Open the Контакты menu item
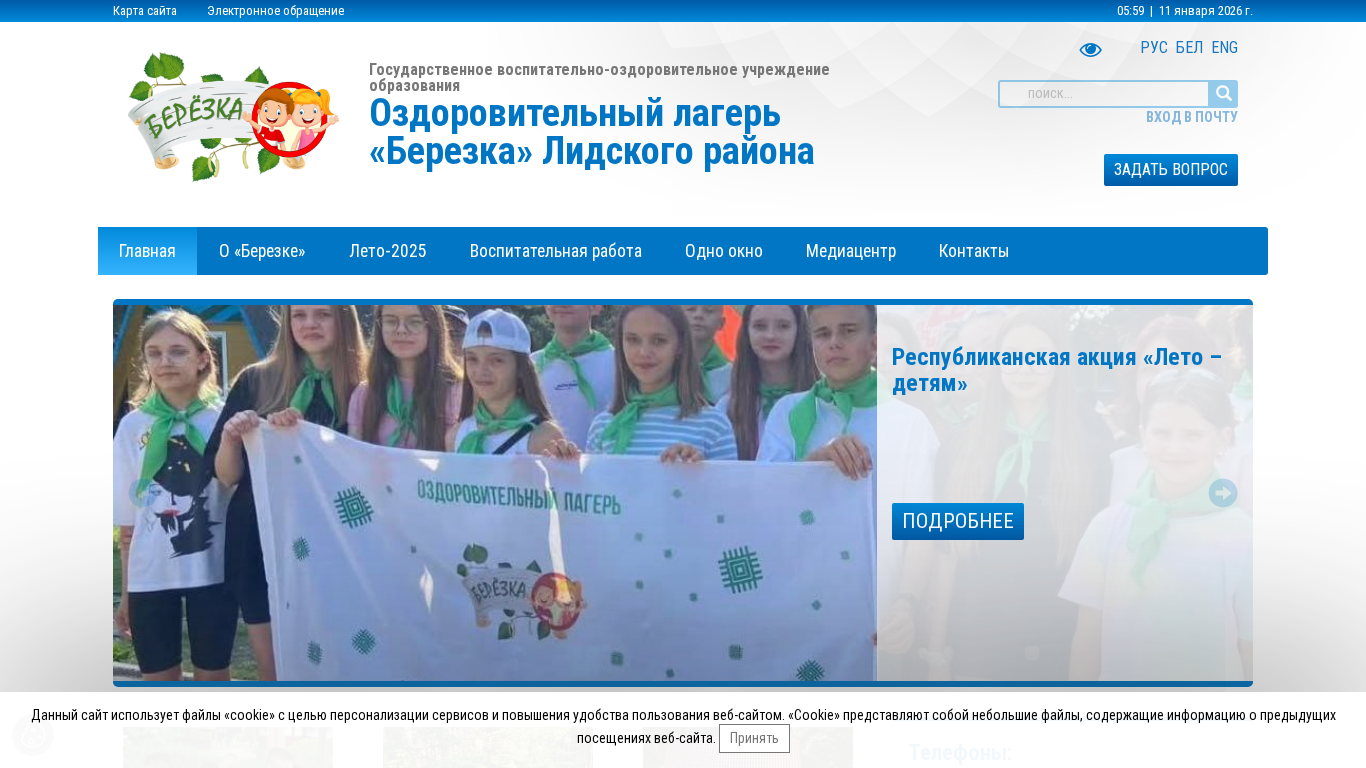This screenshot has height=768, width=1366. coord(974,251)
